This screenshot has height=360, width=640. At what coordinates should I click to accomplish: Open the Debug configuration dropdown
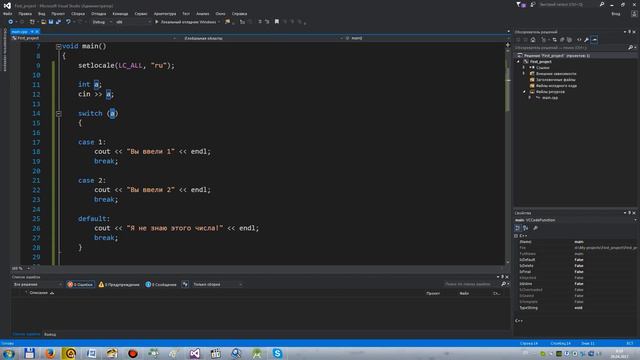(102, 22)
